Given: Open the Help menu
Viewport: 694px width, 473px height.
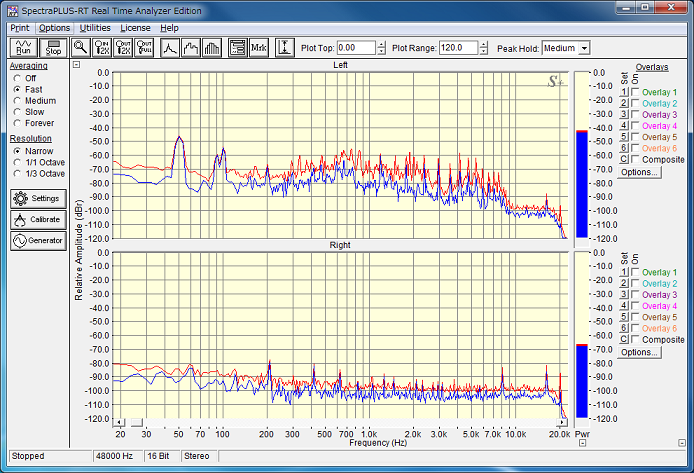Looking at the screenshot, I should tap(170, 28).
